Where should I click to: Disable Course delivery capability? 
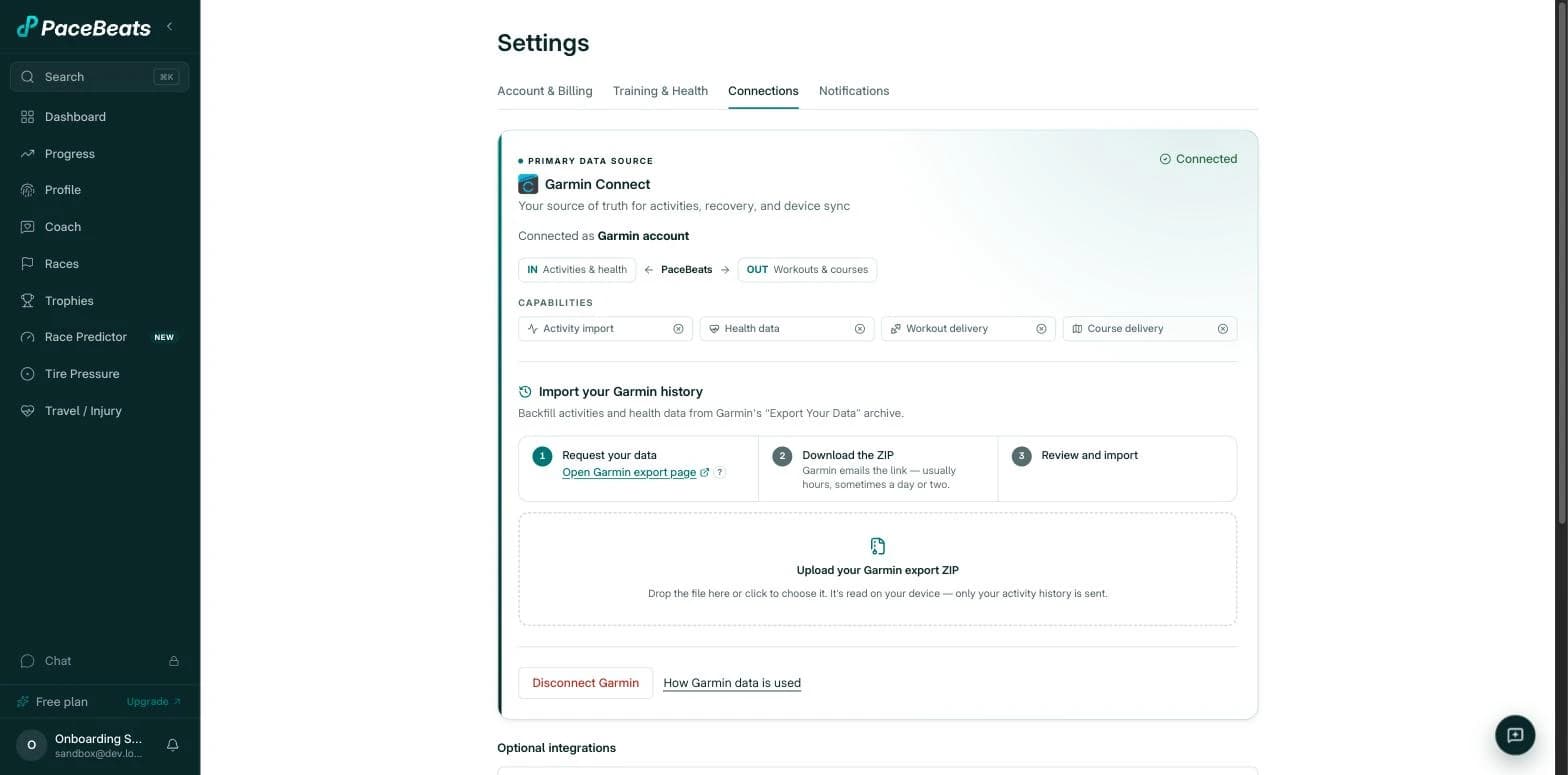click(1222, 329)
